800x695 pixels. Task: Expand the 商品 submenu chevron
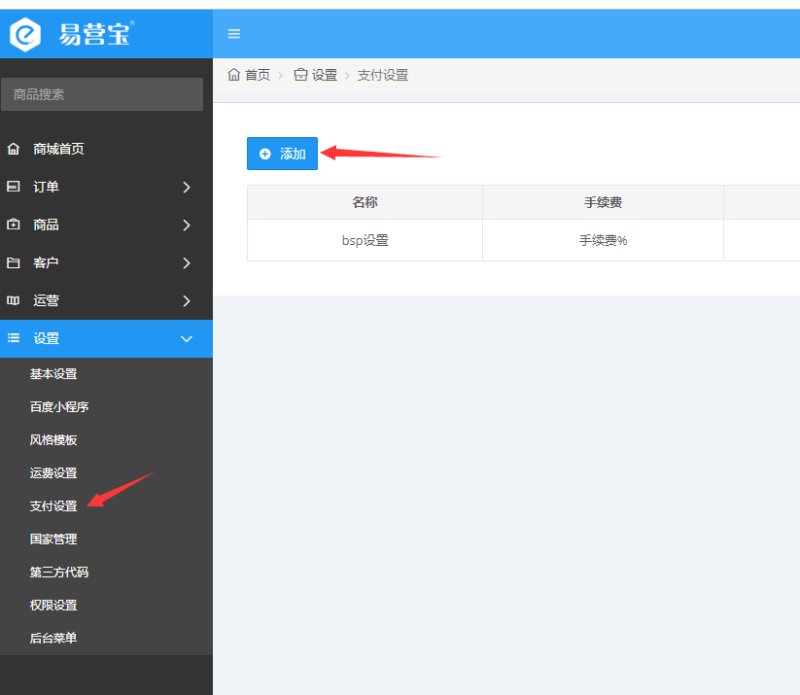[x=186, y=225]
